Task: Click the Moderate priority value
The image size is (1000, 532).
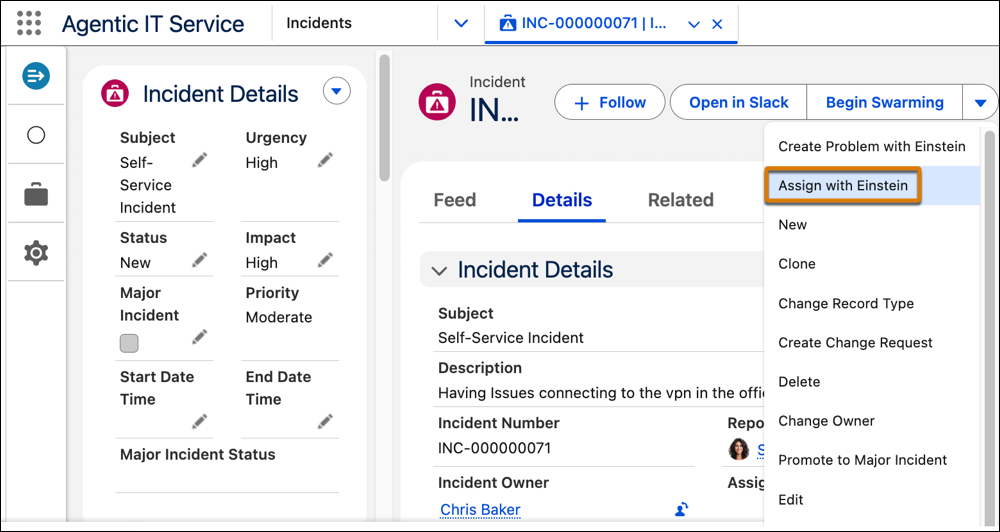Action: coord(279,317)
